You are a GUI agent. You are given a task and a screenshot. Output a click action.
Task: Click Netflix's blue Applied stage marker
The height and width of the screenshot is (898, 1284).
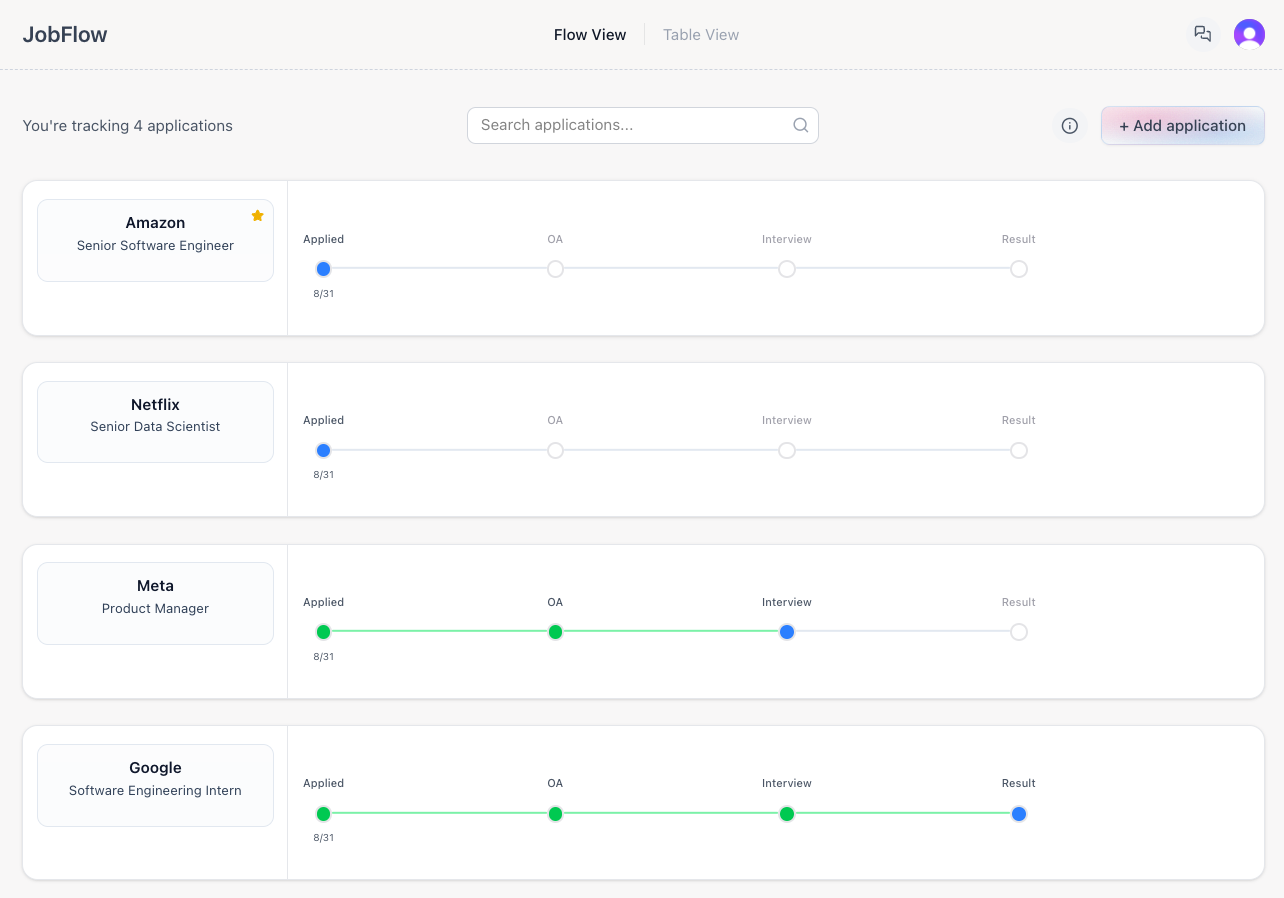coord(323,451)
